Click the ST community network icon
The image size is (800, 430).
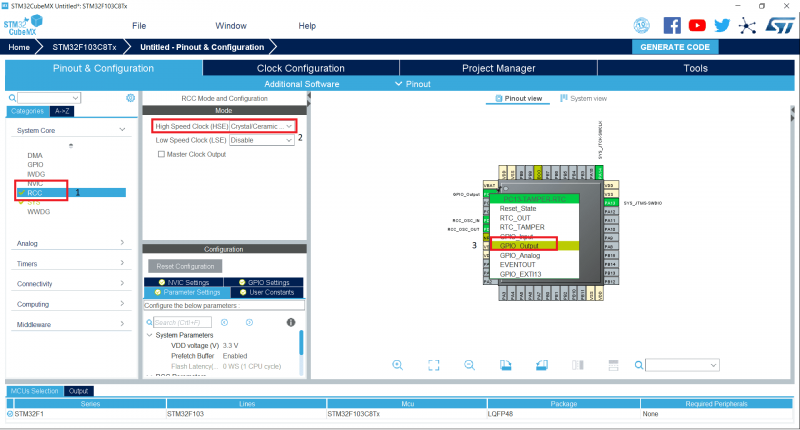click(x=747, y=26)
